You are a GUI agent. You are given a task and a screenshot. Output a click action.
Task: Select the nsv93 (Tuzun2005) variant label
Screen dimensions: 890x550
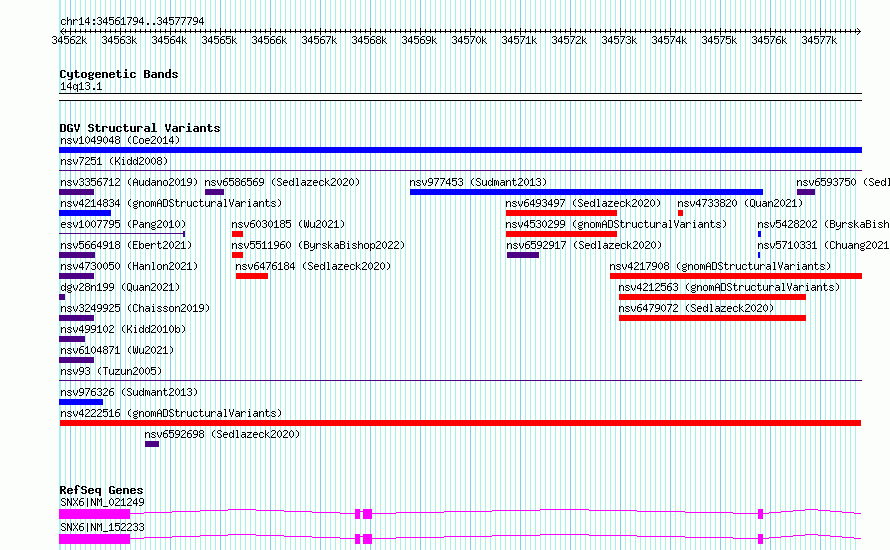[111, 371]
